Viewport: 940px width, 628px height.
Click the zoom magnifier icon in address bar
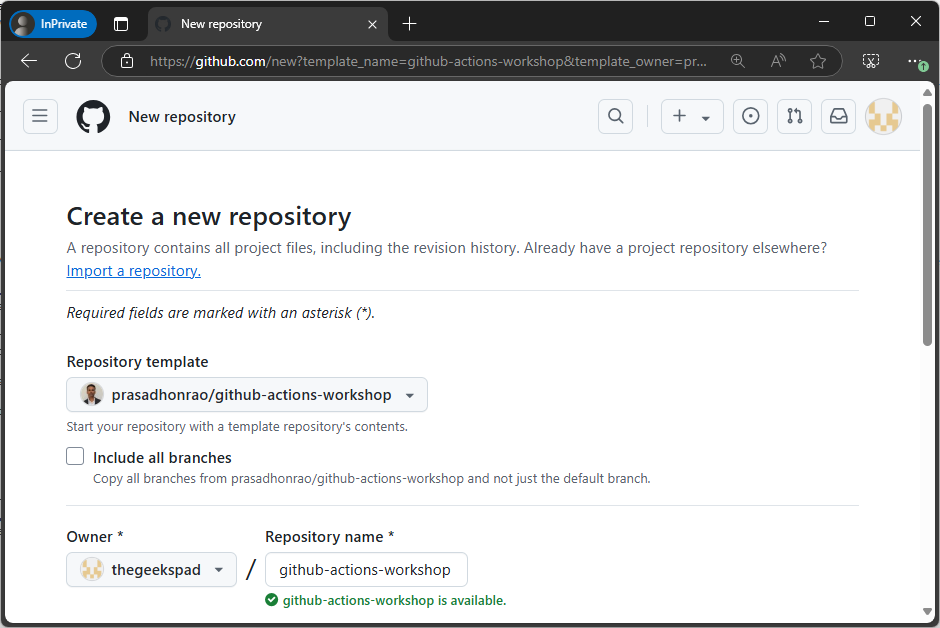tap(737, 61)
